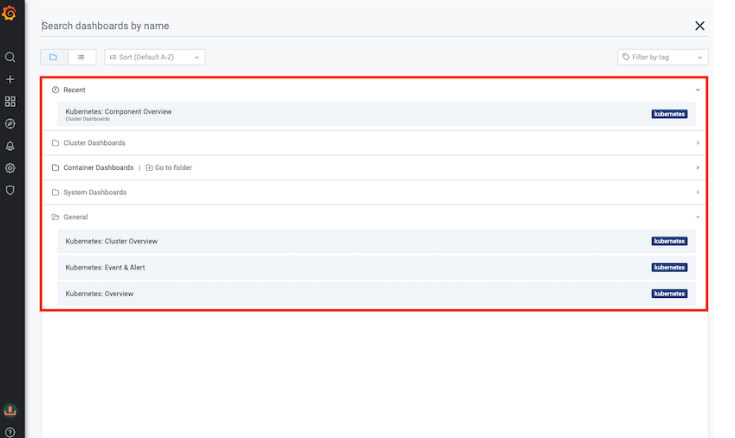Click the Cluster Dashboards folder label

94,143
